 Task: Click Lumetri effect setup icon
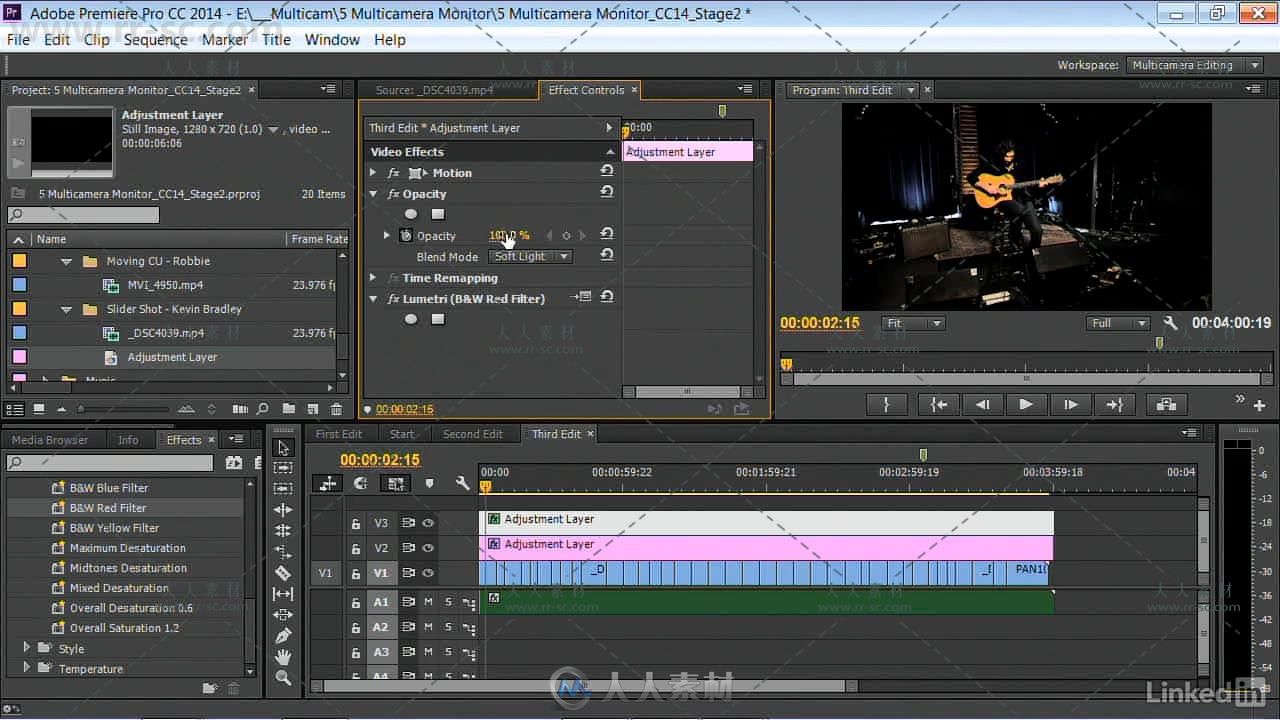[x=582, y=297]
